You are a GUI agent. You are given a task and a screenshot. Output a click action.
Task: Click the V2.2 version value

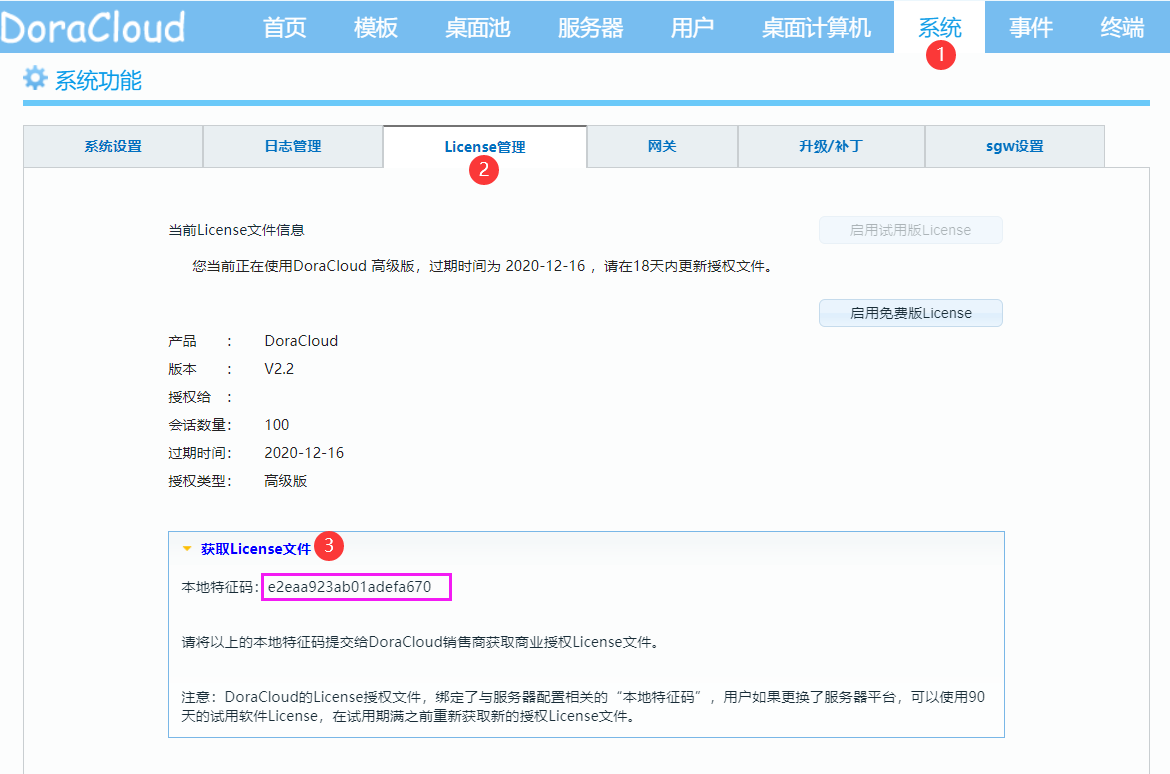pos(279,369)
